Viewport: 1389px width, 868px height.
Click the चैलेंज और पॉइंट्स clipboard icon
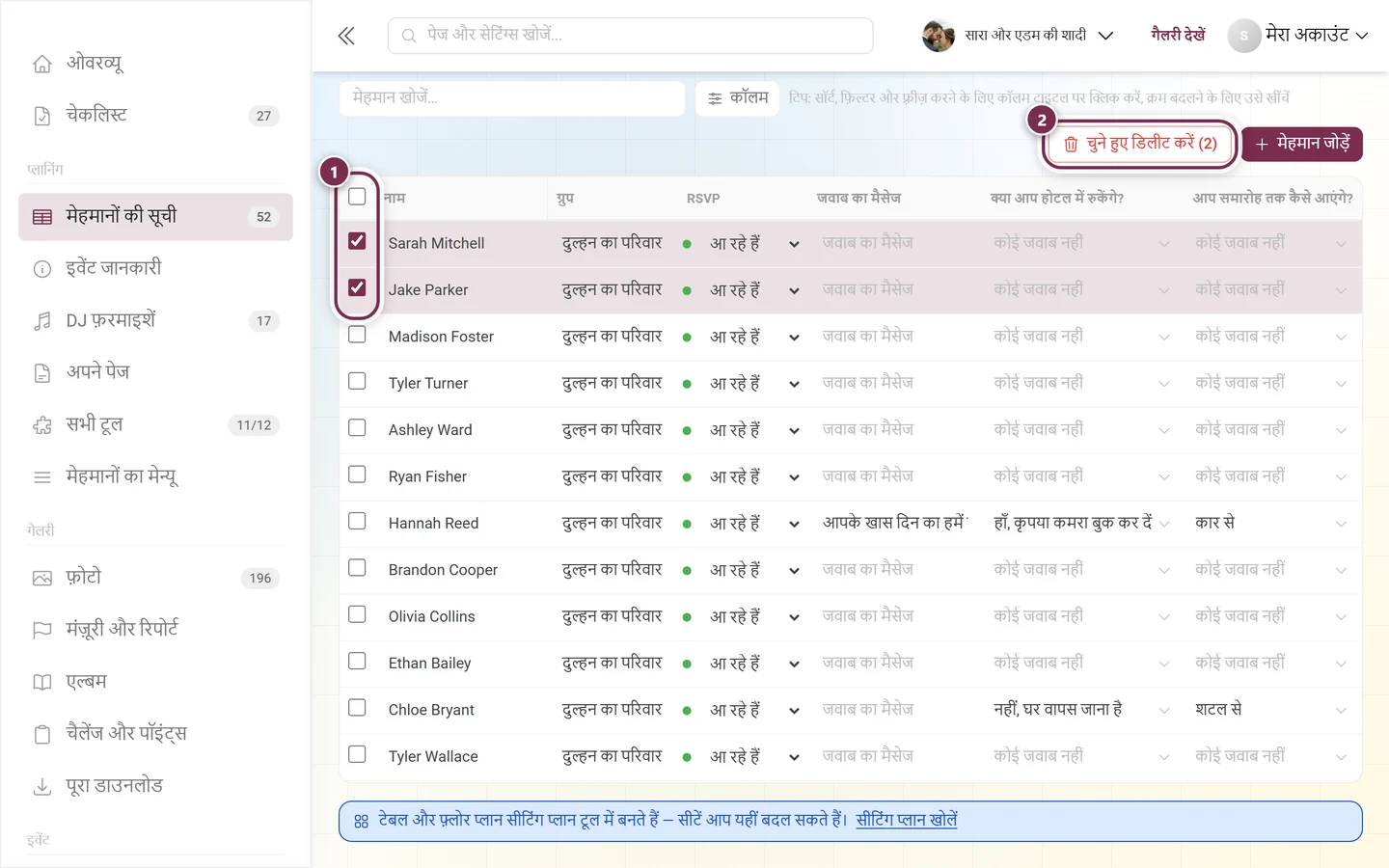(x=42, y=735)
